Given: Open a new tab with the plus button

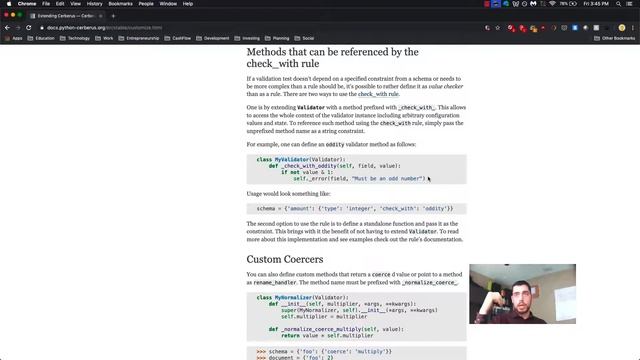Looking at the screenshot, I should [x=113, y=16].
